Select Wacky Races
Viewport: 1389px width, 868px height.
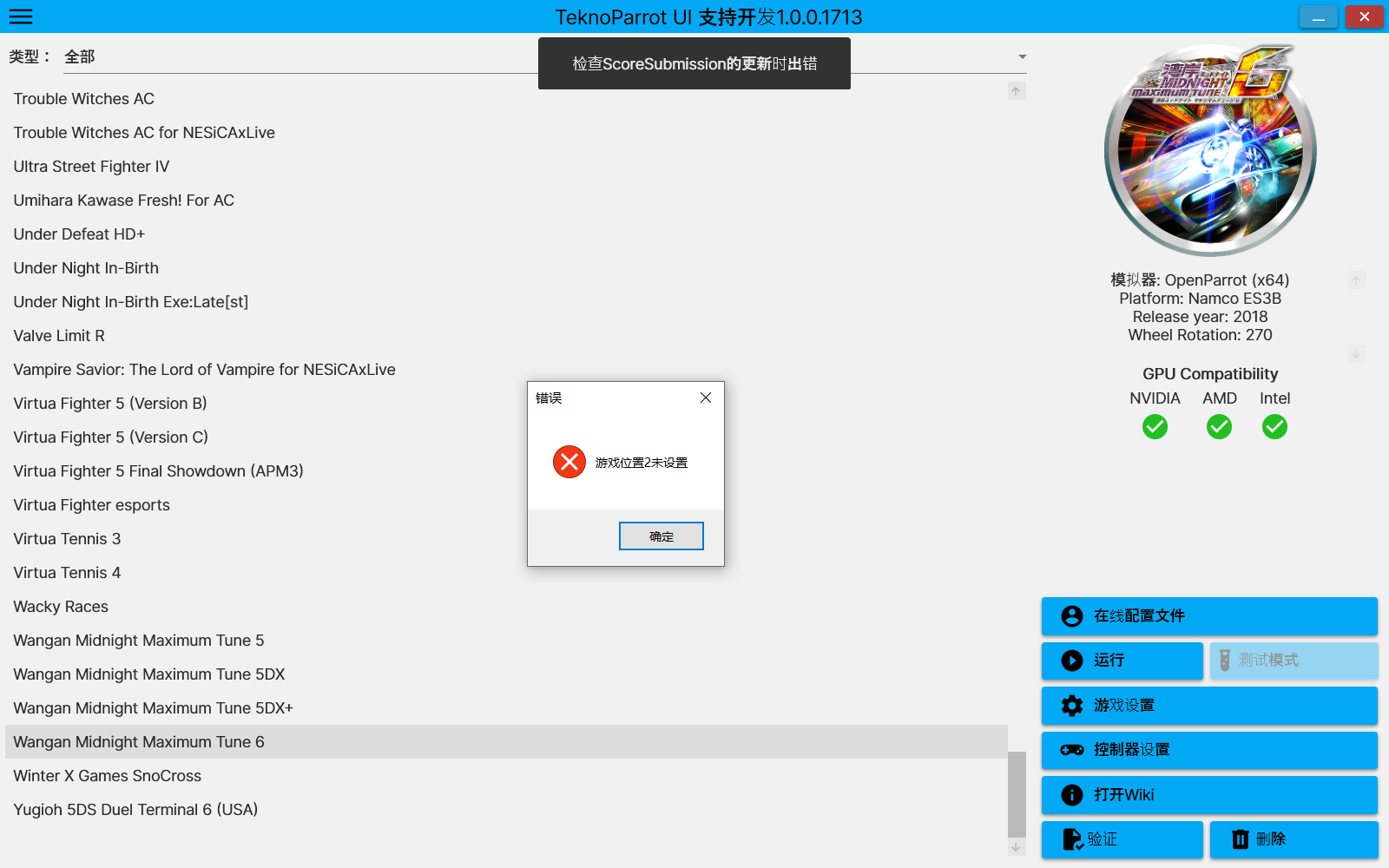[x=506, y=607]
